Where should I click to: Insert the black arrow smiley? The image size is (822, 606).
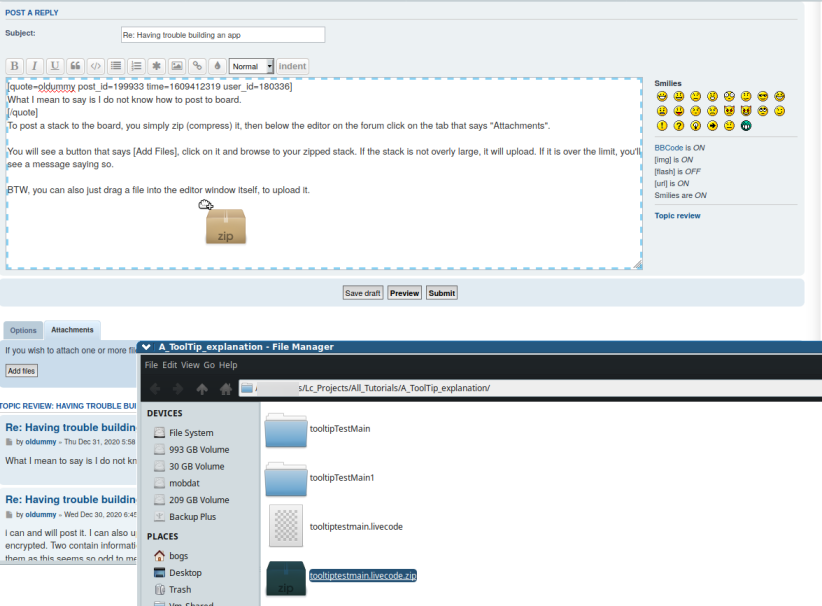pyautogui.click(x=712, y=126)
